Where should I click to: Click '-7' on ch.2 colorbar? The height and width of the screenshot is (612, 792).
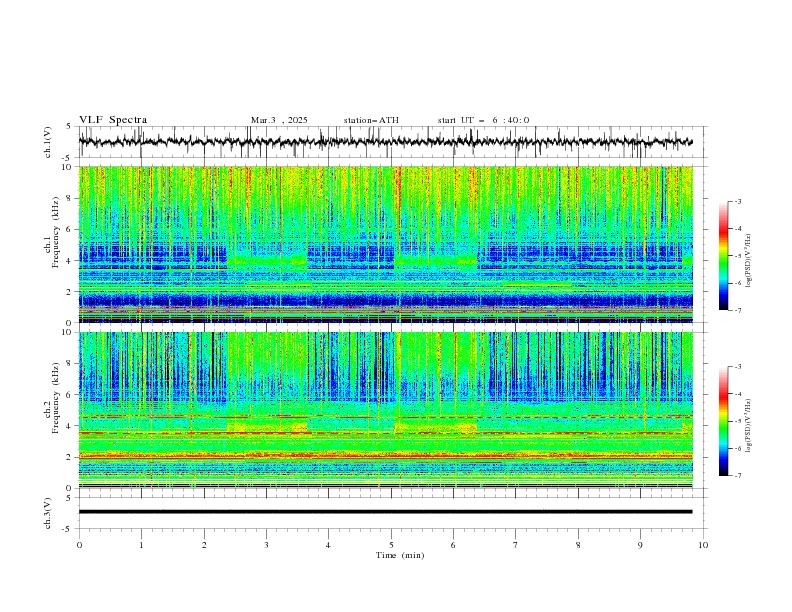coord(738,476)
